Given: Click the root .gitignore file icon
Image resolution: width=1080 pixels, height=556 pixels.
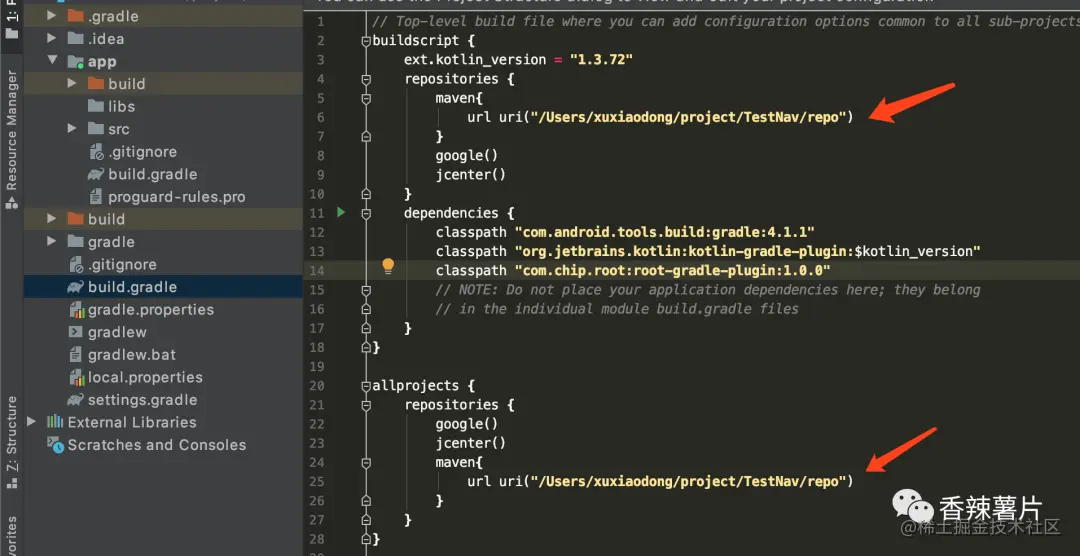Looking at the screenshot, I should [76, 265].
